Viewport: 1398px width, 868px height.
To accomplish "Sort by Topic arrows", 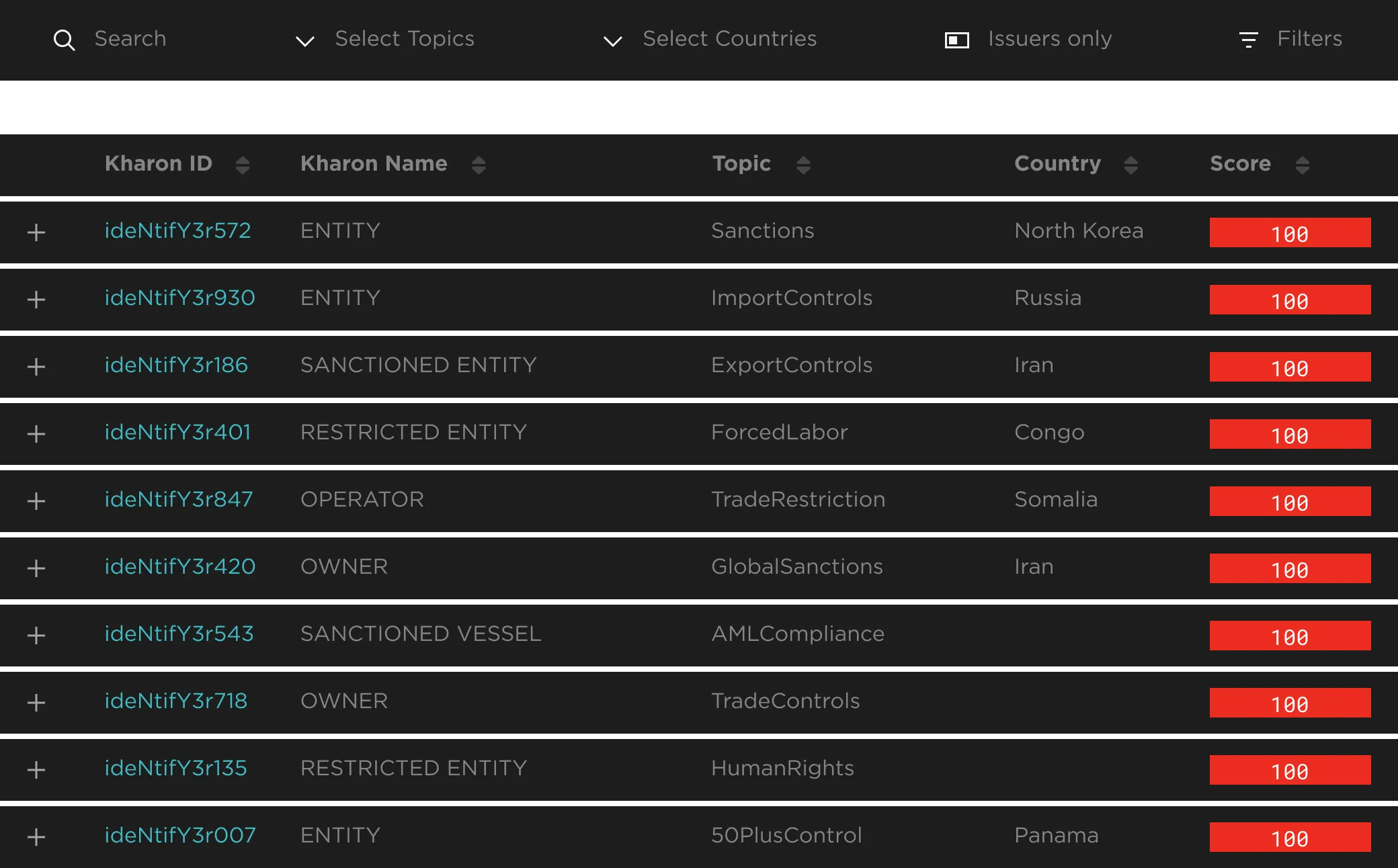I will point(803,165).
